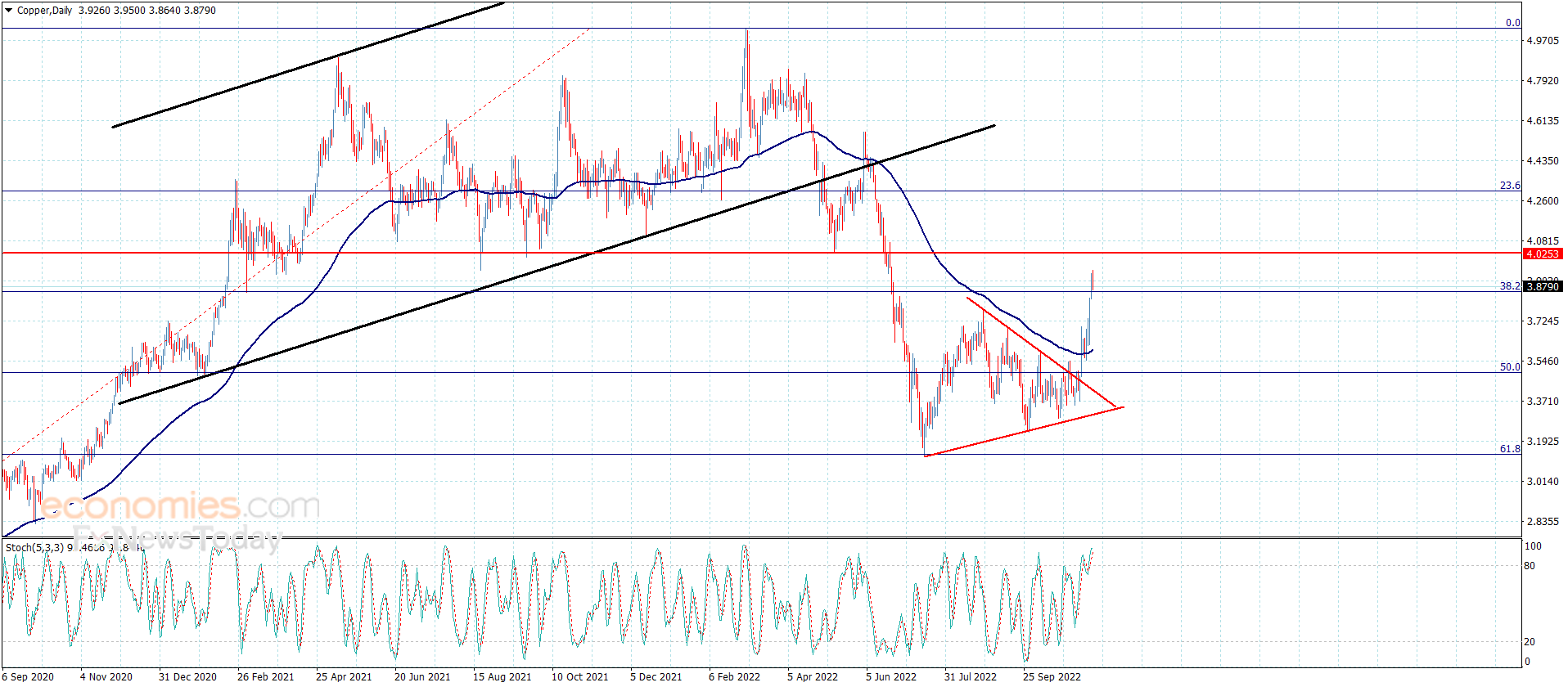
Task: Click the 6 Sep 2020 date label
Action: pos(28,677)
